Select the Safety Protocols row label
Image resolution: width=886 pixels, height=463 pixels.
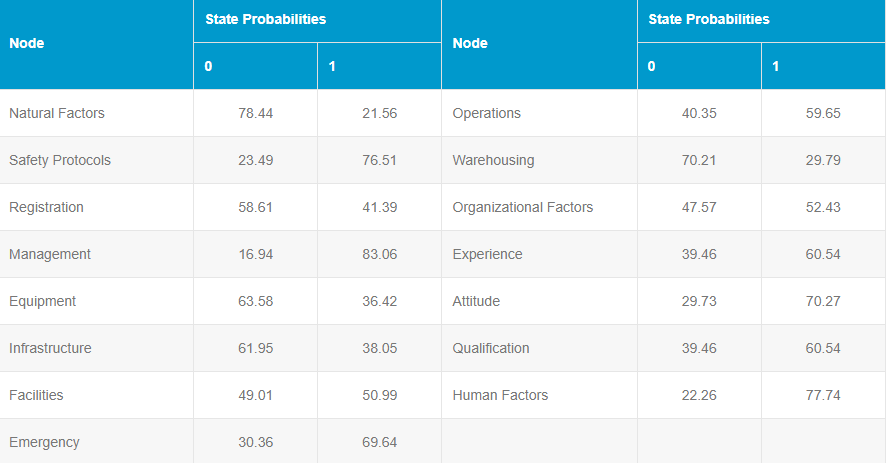(x=60, y=160)
